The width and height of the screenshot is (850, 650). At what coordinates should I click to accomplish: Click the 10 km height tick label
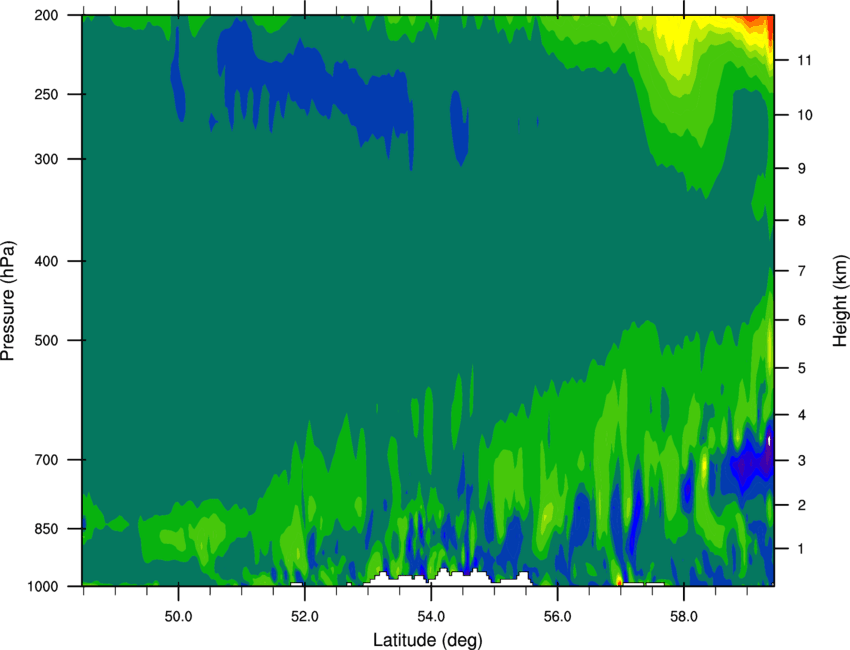pos(805,115)
